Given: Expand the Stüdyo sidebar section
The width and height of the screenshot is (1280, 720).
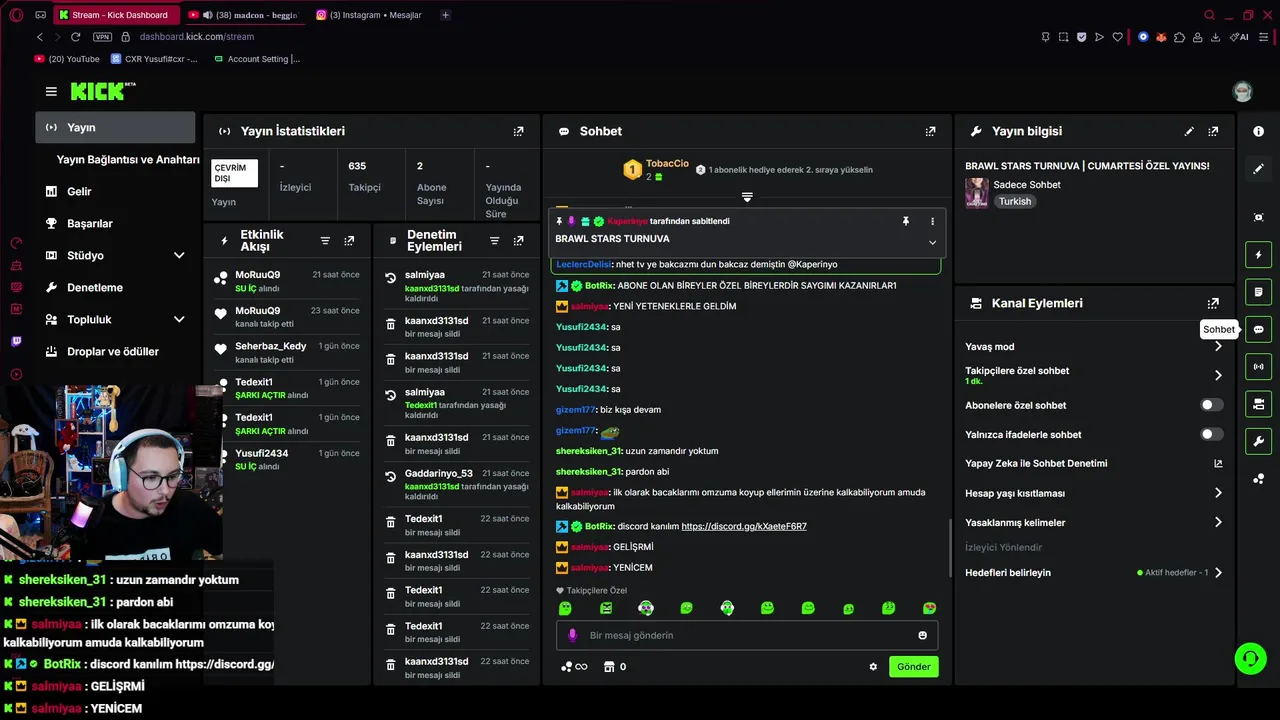Looking at the screenshot, I should click(179, 256).
